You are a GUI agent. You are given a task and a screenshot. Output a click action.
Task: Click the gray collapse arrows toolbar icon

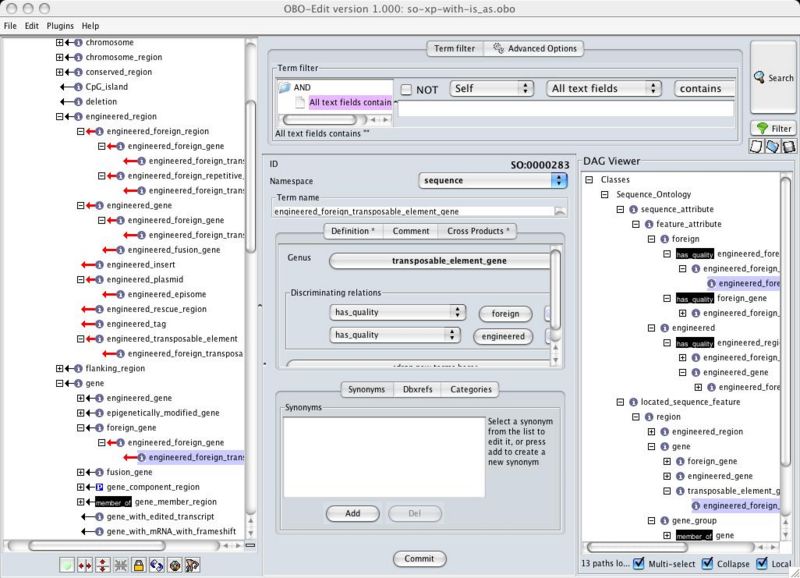[x=120, y=565]
